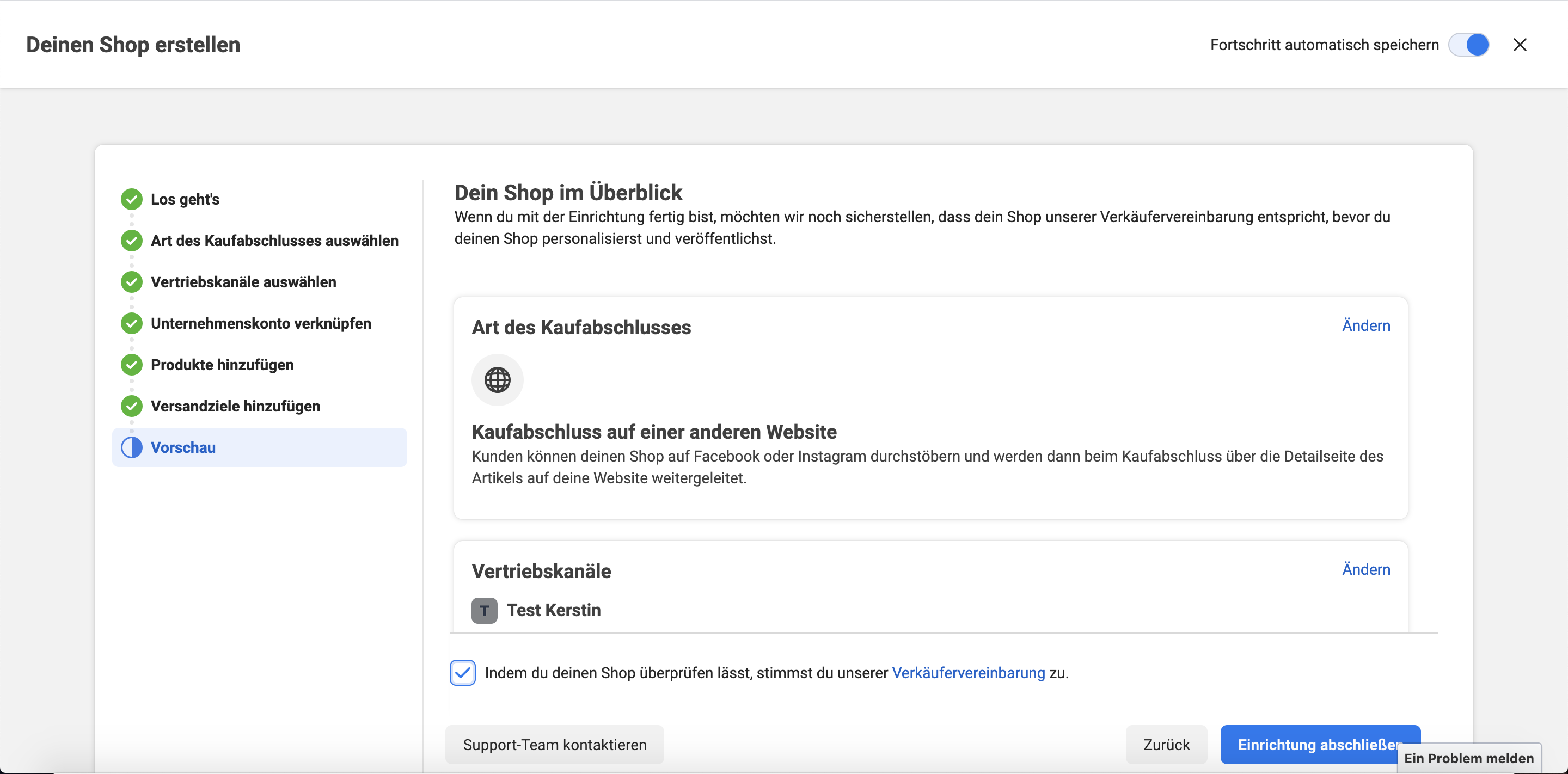
Task: Click the Vertriebskanäle section heading
Action: [541, 572]
